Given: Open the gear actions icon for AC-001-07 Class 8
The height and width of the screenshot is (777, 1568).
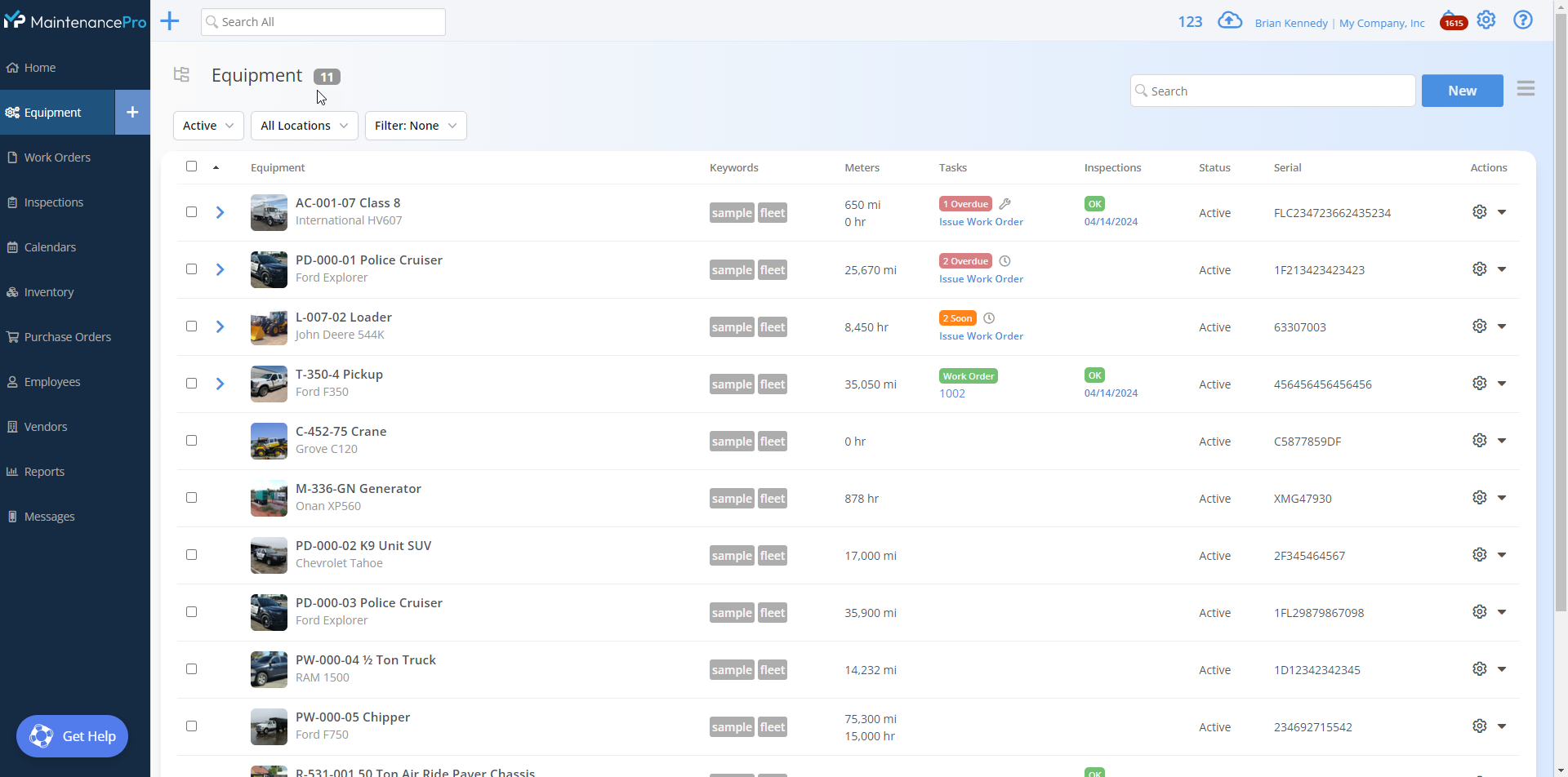Looking at the screenshot, I should tap(1481, 211).
